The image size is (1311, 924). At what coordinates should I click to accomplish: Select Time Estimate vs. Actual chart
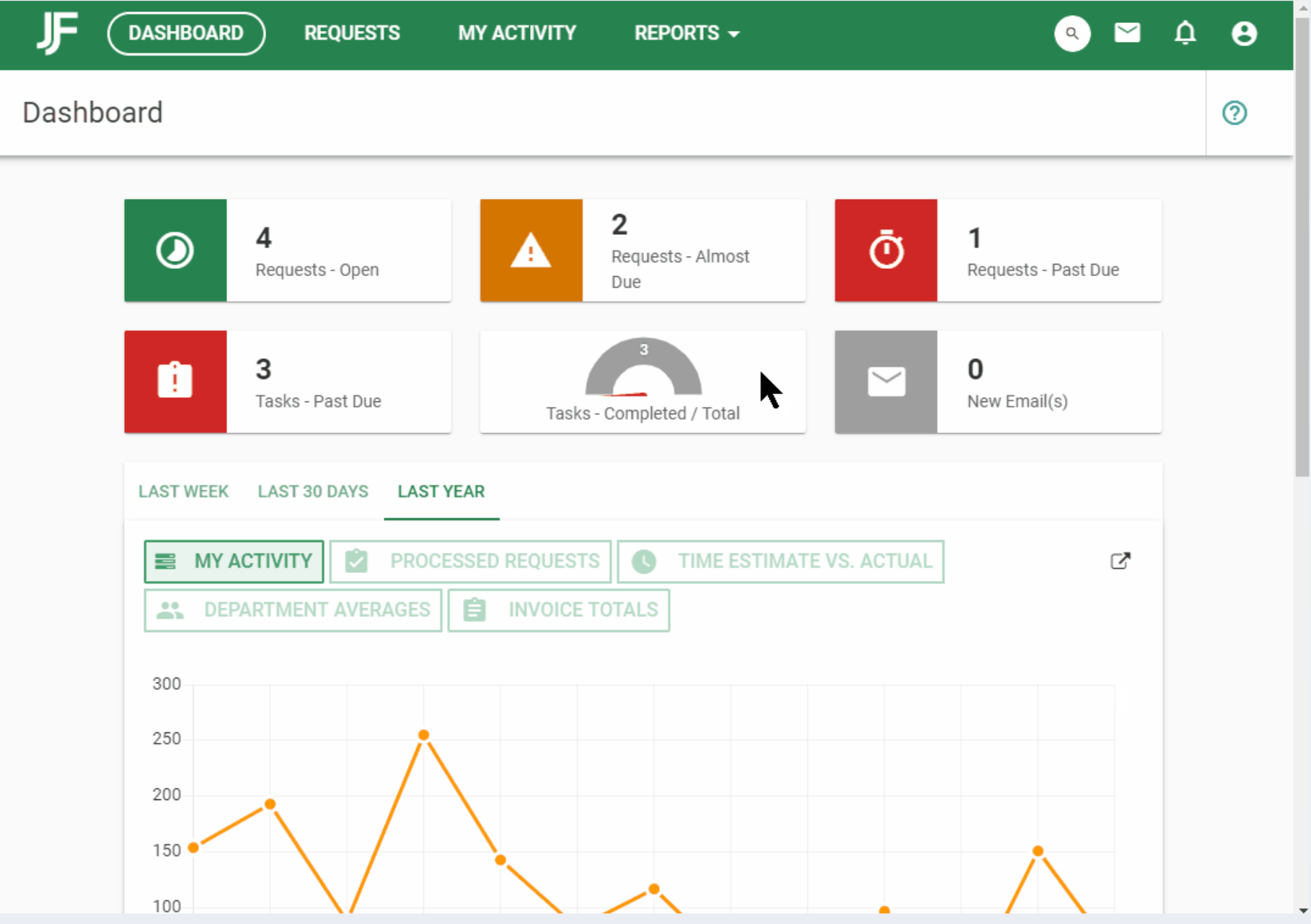click(780, 561)
